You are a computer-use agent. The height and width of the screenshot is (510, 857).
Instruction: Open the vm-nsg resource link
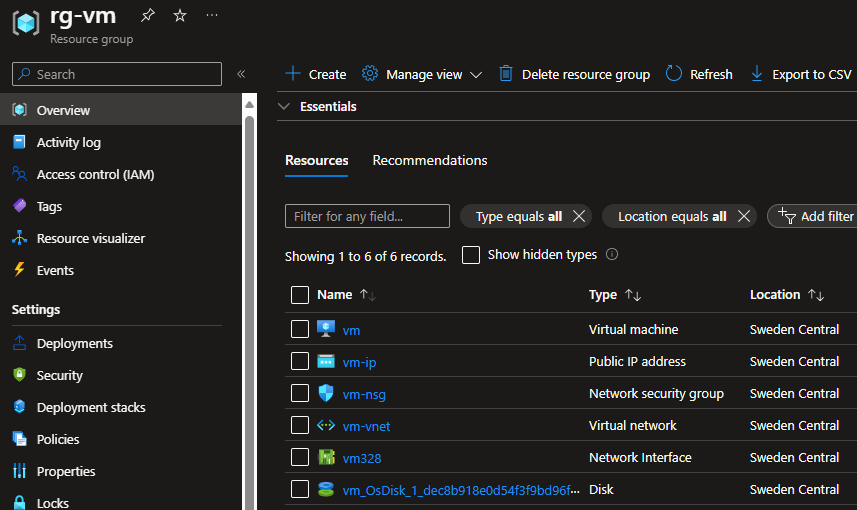(364, 395)
